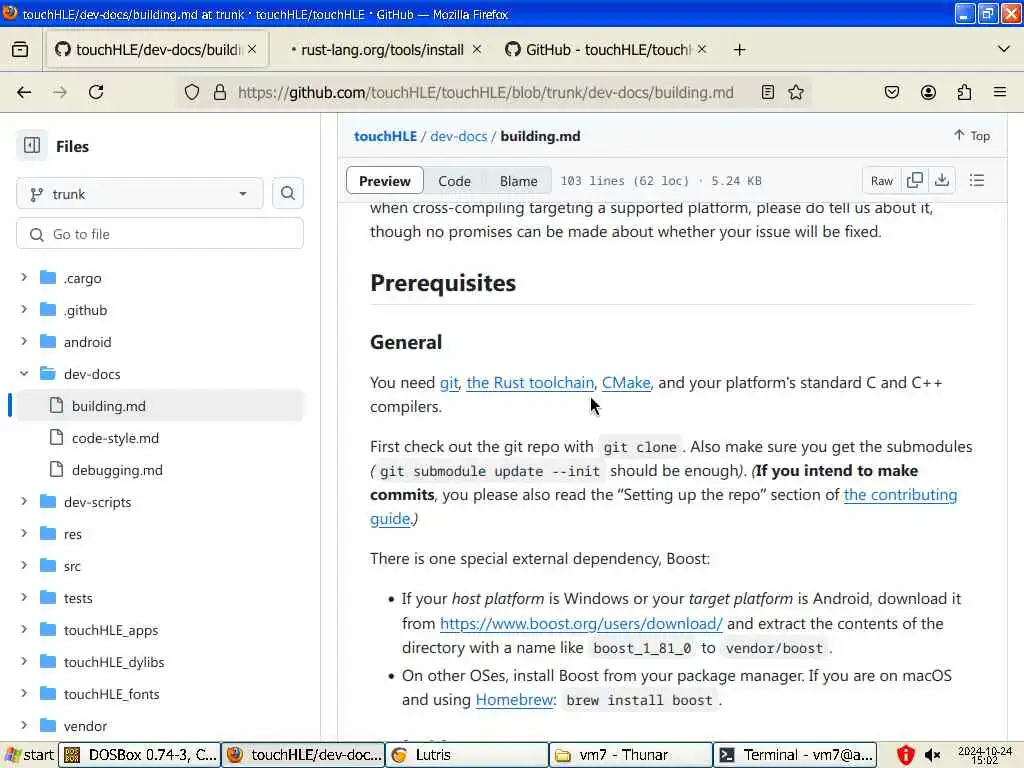The image size is (1024, 768).
Task: Click the Go to file field
Action: pyautogui.click(x=160, y=234)
